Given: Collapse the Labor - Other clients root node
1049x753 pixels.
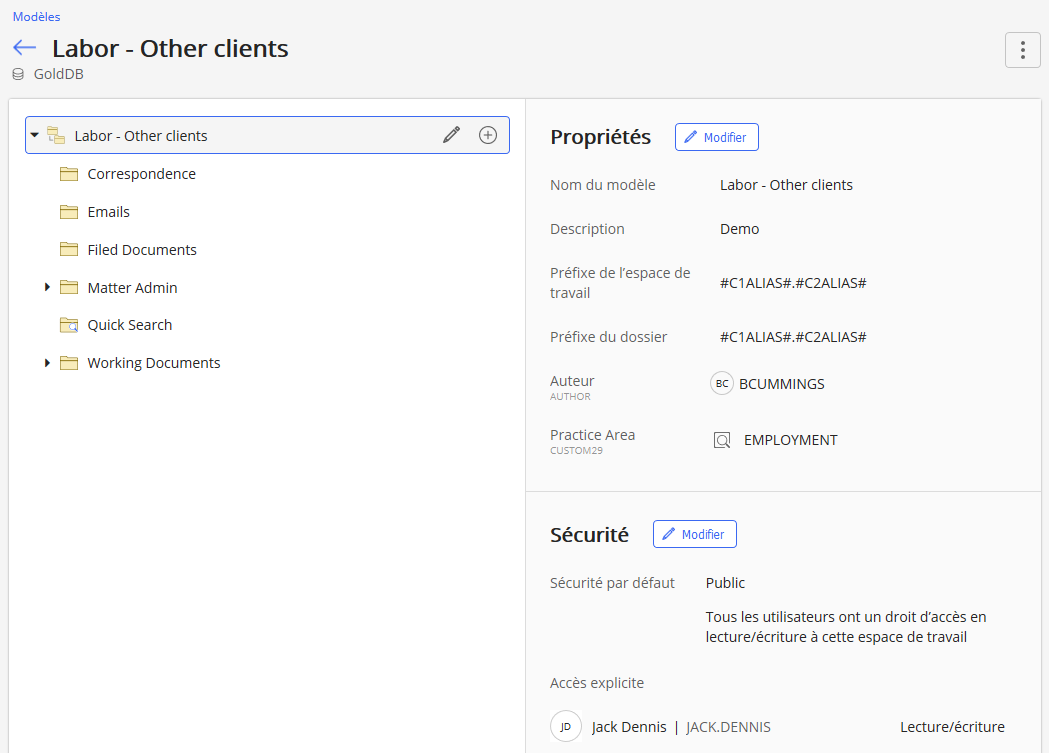Looking at the screenshot, I should coord(34,135).
